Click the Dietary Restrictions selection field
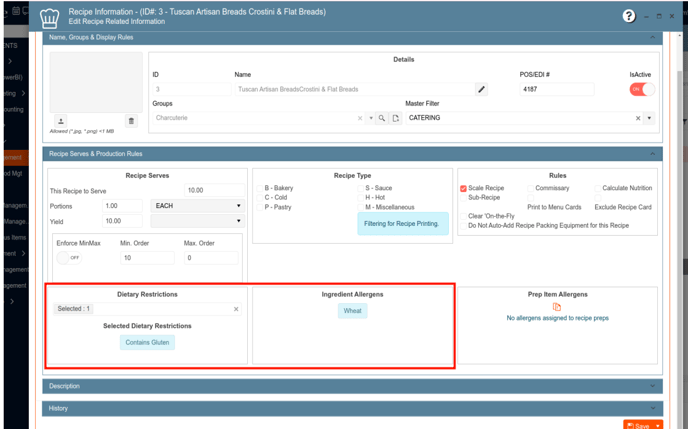 pyautogui.click(x=147, y=309)
